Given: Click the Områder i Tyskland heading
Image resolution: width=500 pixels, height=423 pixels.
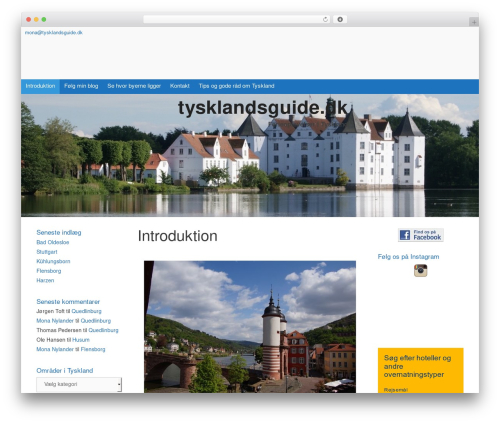Looking at the screenshot, I should pos(65,371).
